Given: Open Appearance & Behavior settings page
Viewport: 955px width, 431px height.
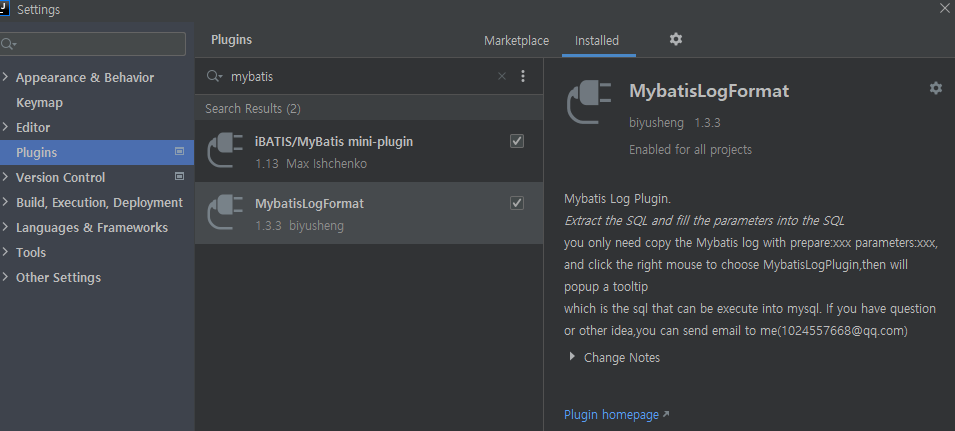Looking at the screenshot, I should (85, 77).
